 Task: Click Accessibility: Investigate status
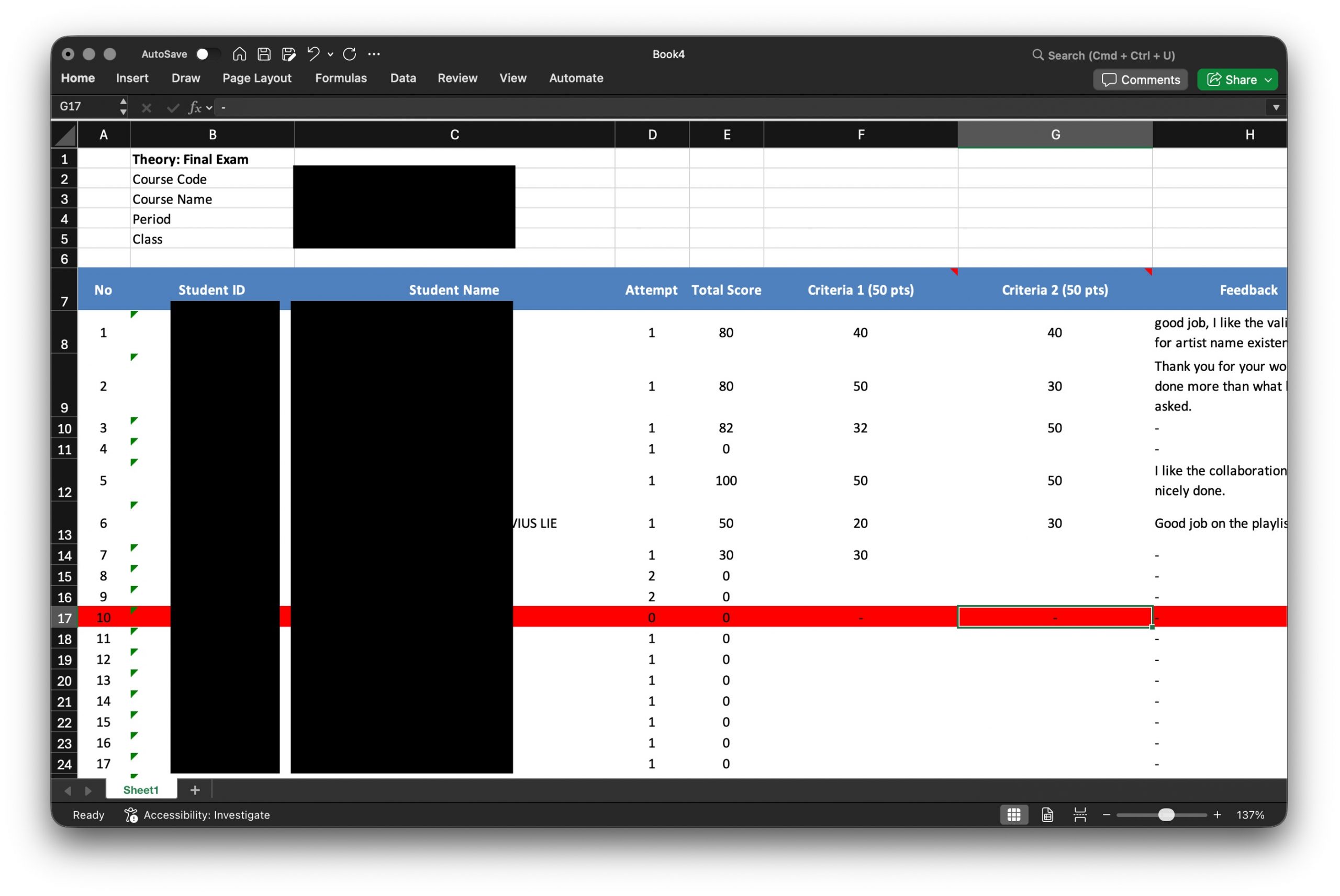point(197,815)
